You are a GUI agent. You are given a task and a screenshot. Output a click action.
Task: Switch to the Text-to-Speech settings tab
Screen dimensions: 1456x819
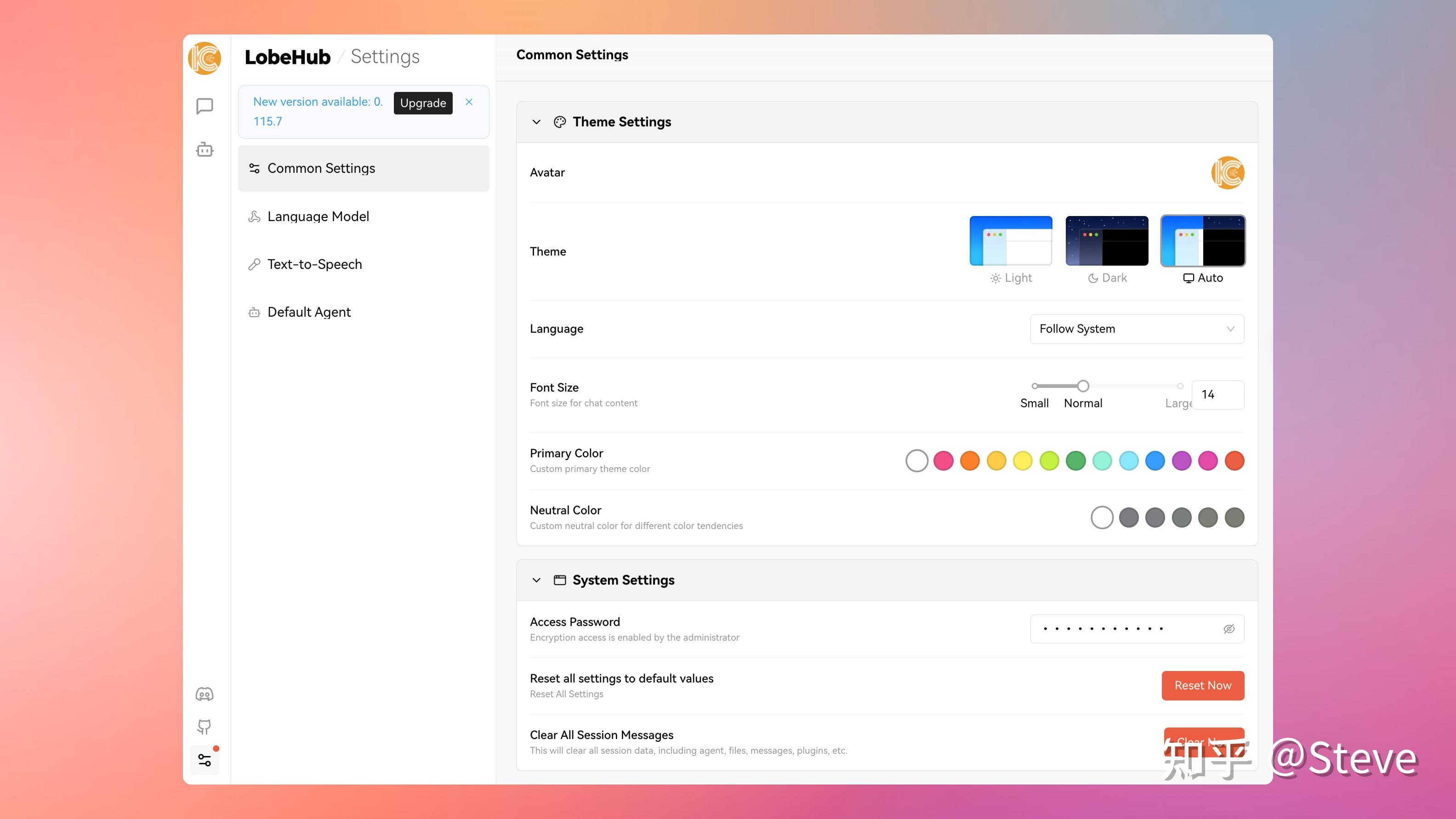click(x=314, y=265)
